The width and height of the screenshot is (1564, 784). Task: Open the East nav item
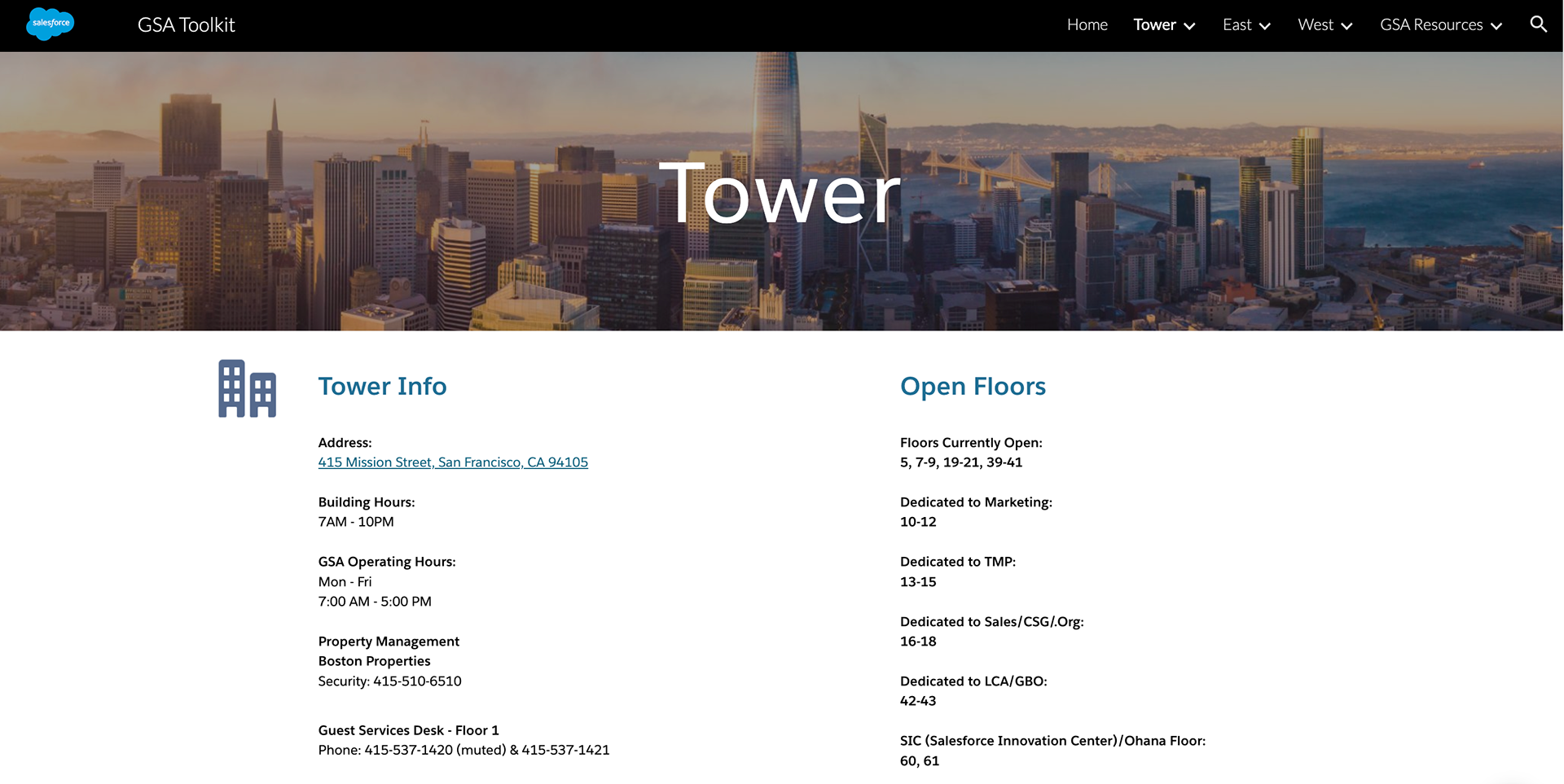coord(1237,25)
